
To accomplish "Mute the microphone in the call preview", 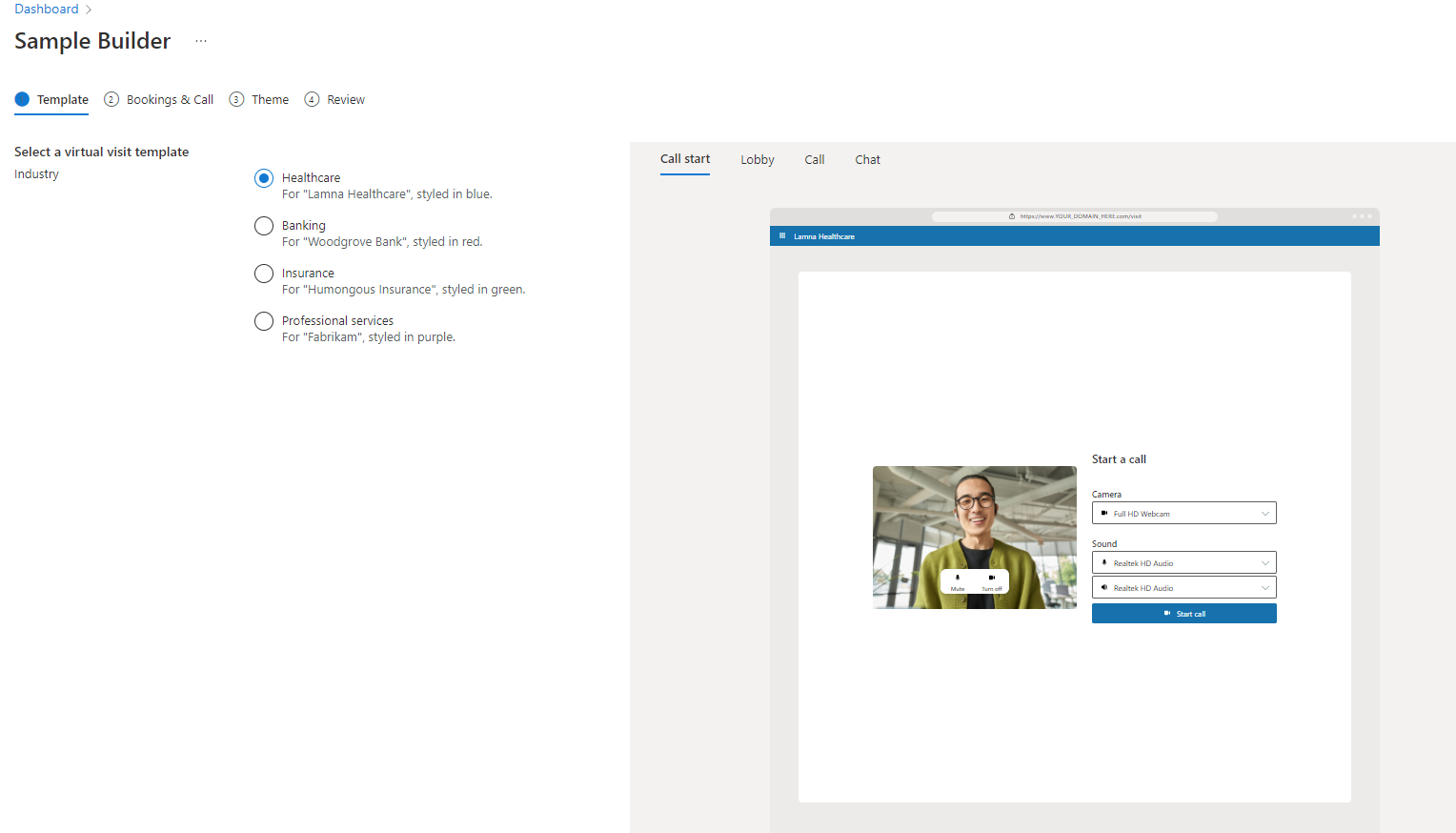I will click(958, 580).
